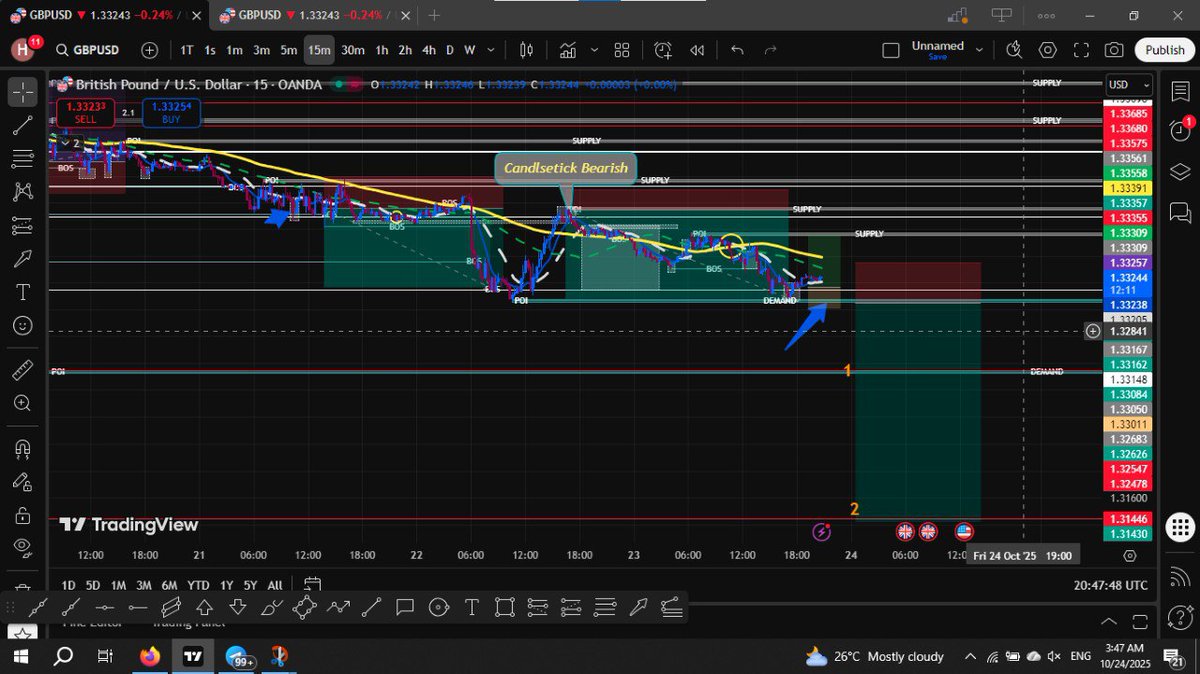Screen dimensions: 1200x674
Task: Expand the indicators favorites dropdown arrow
Action: click(x=594, y=50)
